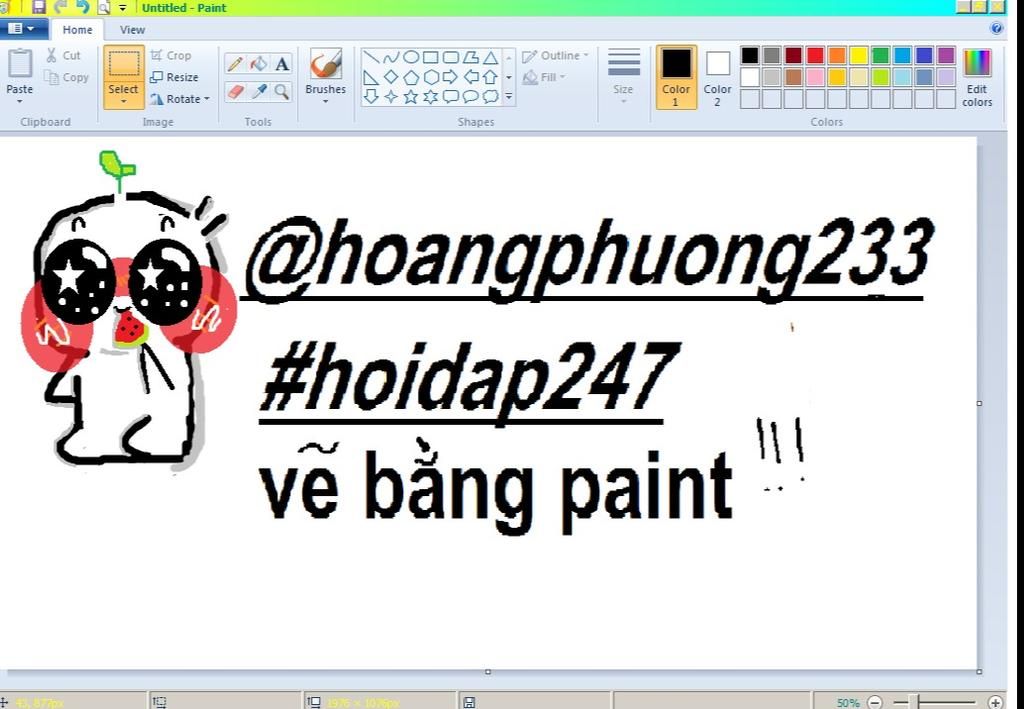This screenshot has height=709, width=1024.
Task: Open the Size thickness dropdown
Action: point(623,76)
